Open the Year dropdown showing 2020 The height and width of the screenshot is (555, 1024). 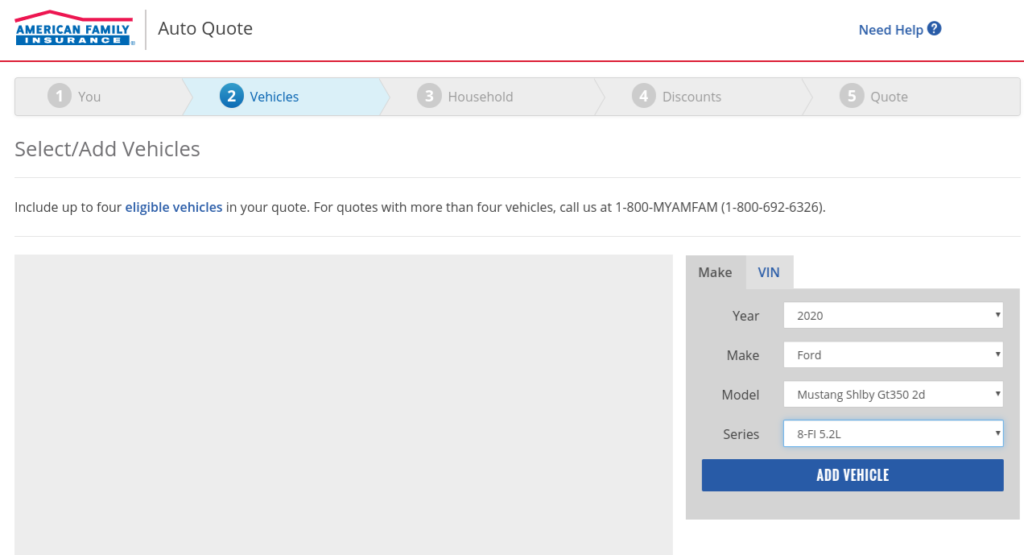[x=893, y=316]
